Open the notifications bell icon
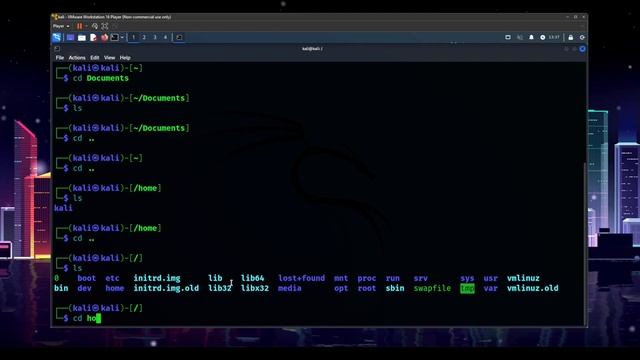 531,37
